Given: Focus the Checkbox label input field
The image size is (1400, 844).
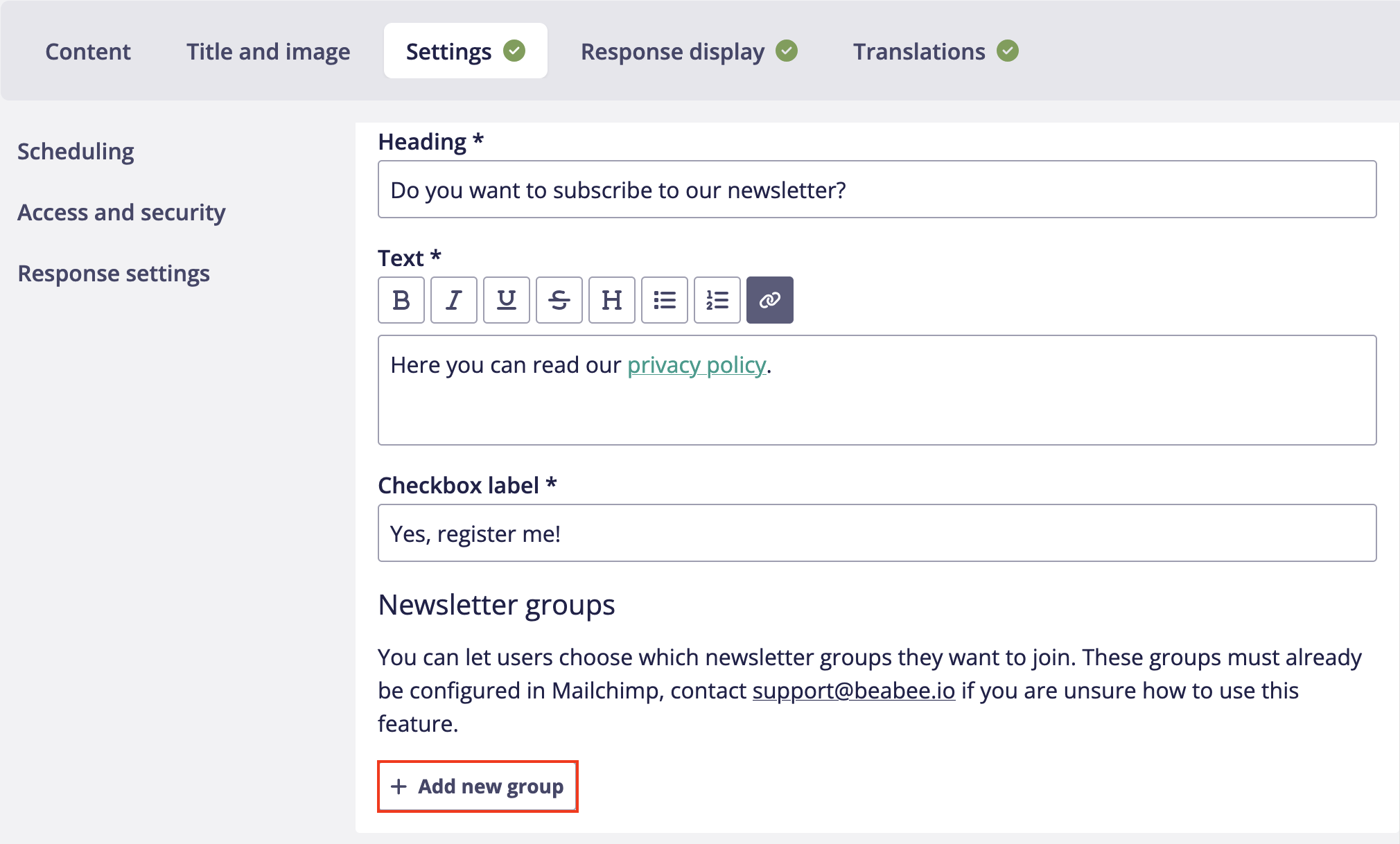Looking at the screenshot, I should point(877,533).
